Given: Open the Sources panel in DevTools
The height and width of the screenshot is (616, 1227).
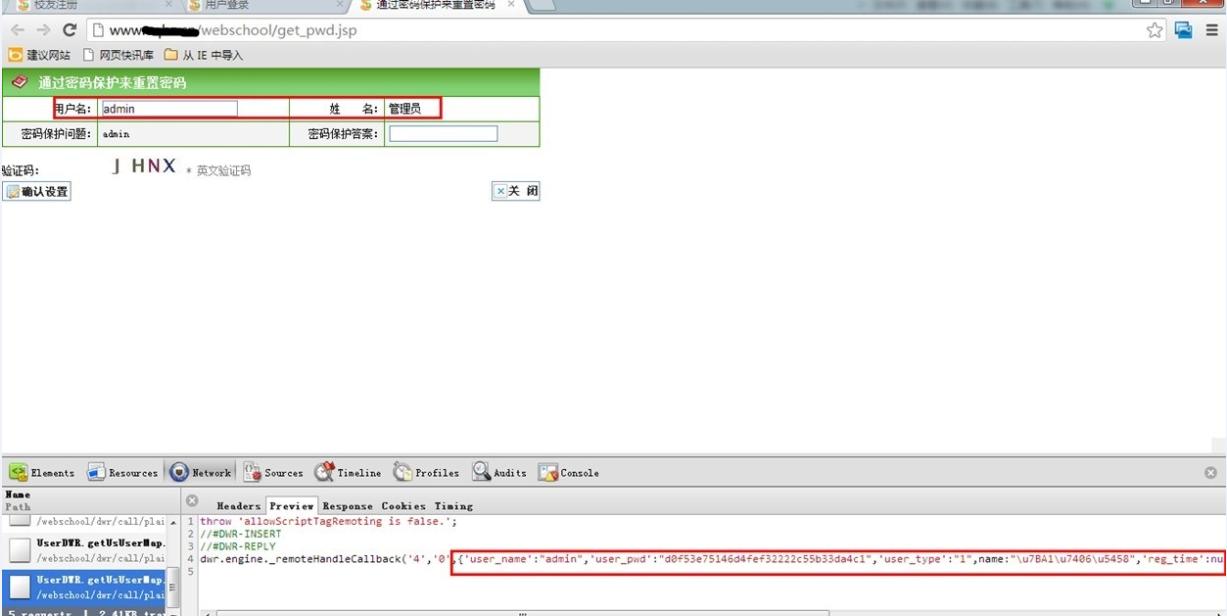Looking at the screenshot, I should point(273,473).
